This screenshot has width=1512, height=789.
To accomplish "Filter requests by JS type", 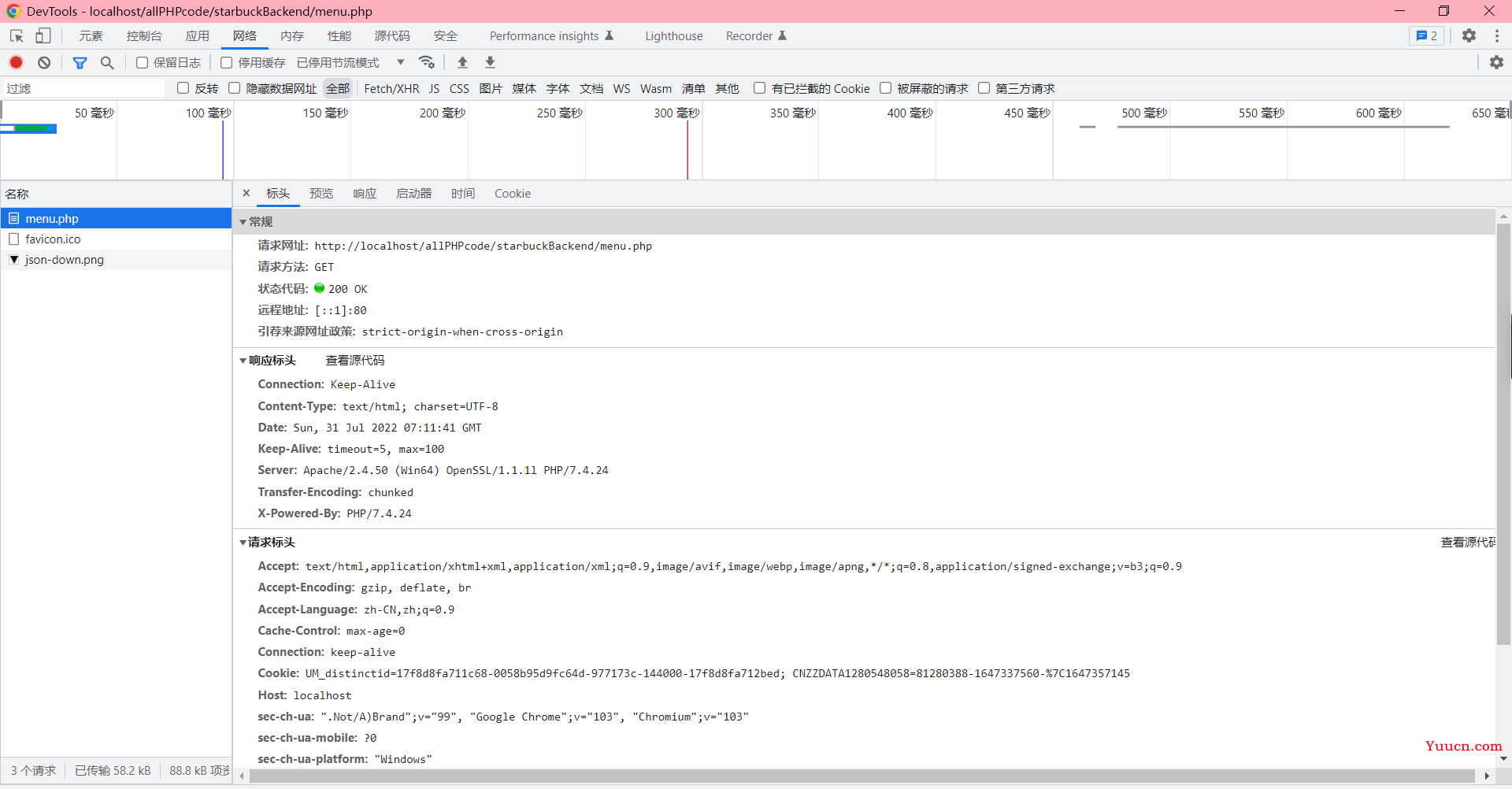I will coord(435,88).
